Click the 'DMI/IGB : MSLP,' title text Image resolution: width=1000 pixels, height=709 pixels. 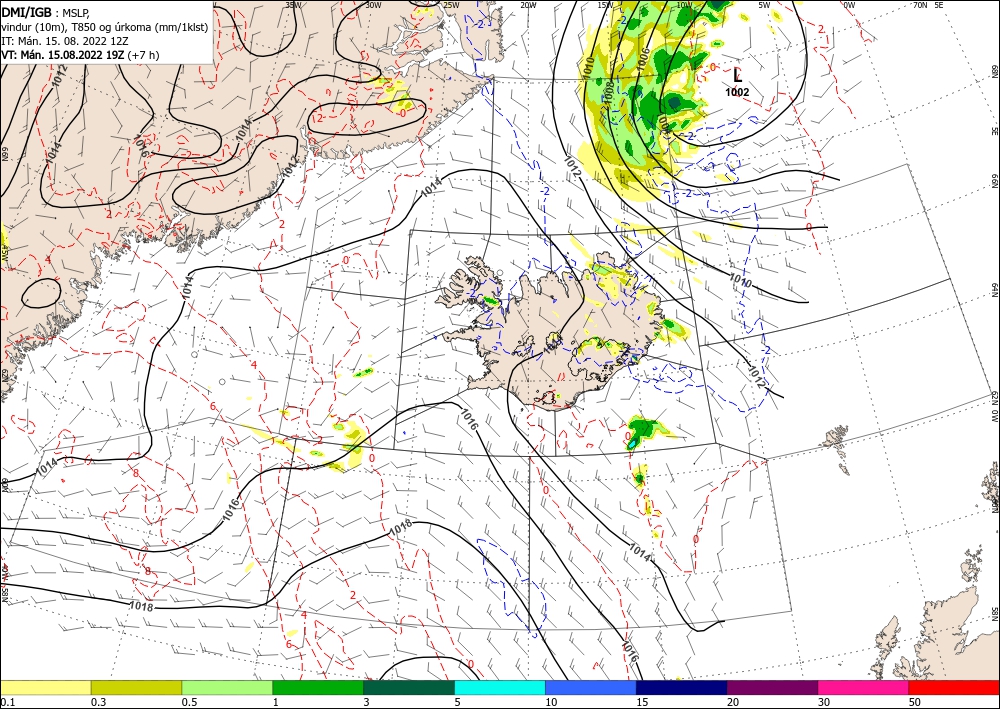(x=46, y=11)
